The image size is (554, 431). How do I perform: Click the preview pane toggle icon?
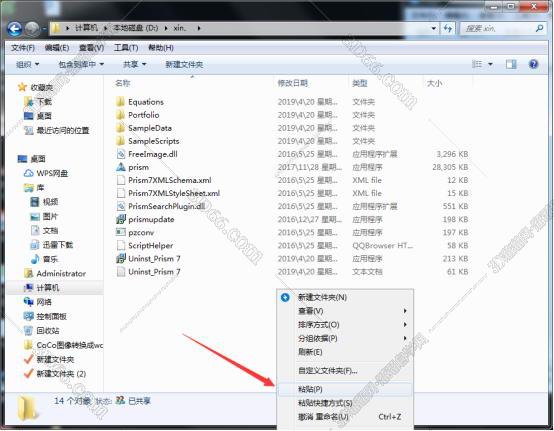(511, 64)
